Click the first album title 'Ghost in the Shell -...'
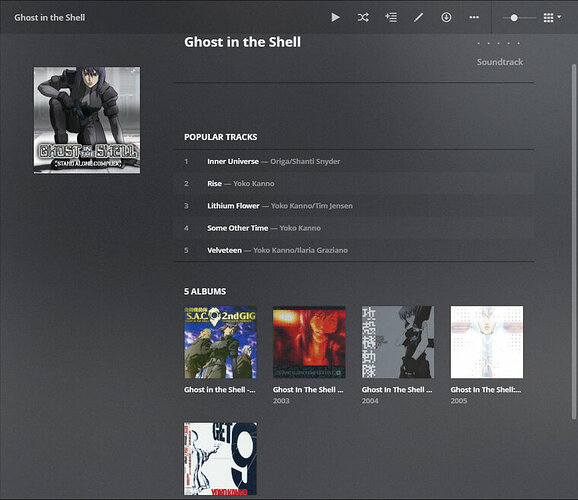This screenshot has height=500, width=578. 220,390
